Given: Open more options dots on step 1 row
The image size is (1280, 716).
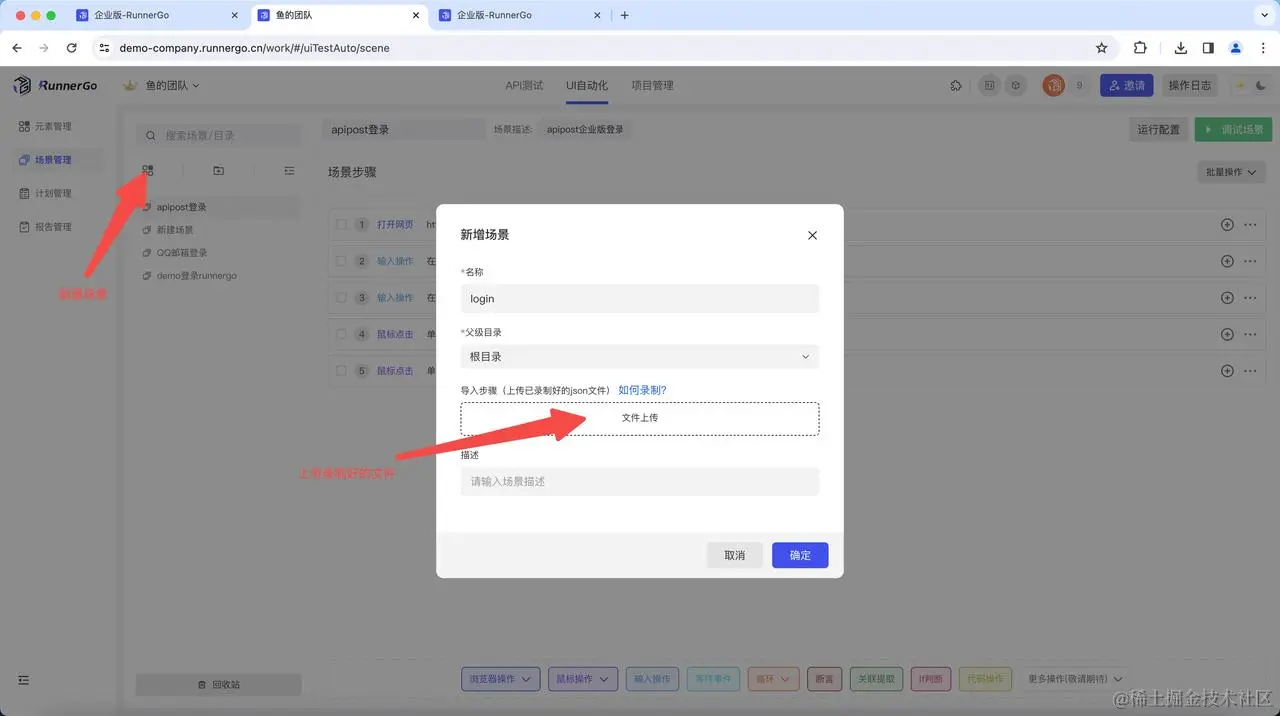Looking at the screenshot, I should click(1250, 225).
